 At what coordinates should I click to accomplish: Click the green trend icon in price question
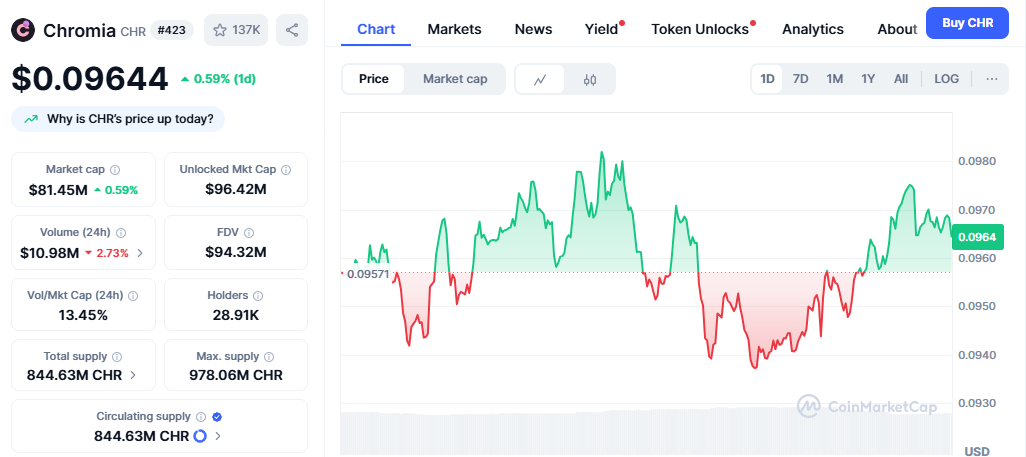31,119
